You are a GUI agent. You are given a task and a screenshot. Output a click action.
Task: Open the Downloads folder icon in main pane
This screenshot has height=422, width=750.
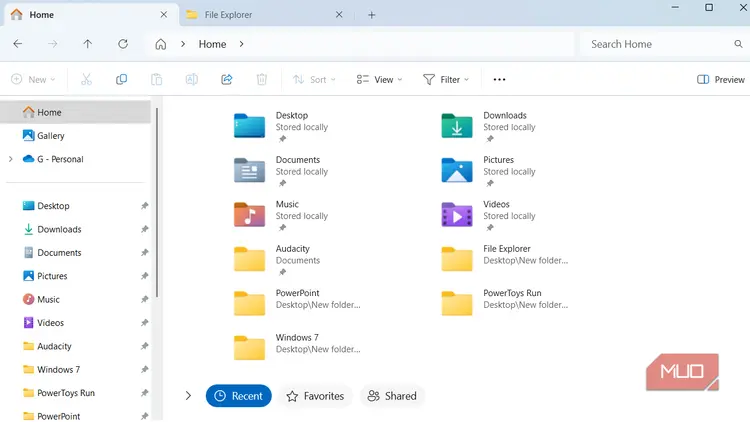pyautogui.click(x=457, y=126)
